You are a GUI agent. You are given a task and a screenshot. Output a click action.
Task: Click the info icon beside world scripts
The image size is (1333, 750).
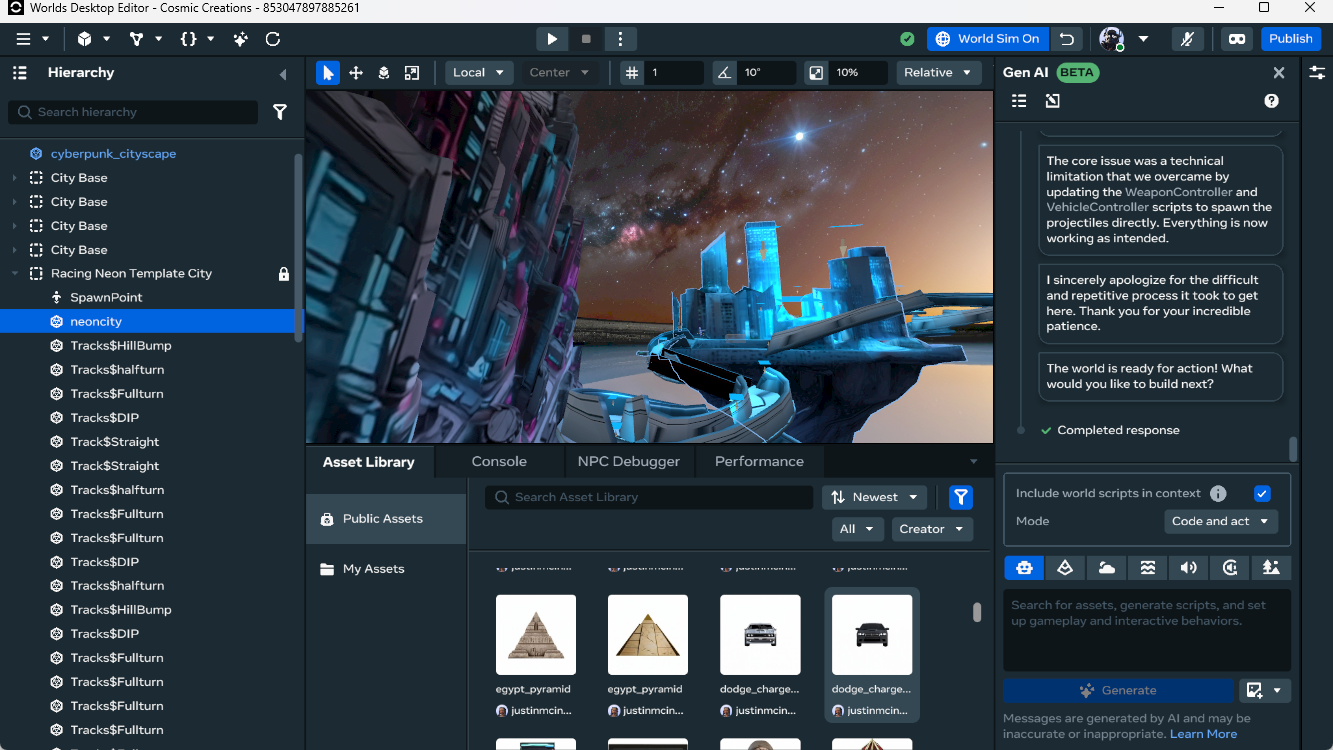1218,493
